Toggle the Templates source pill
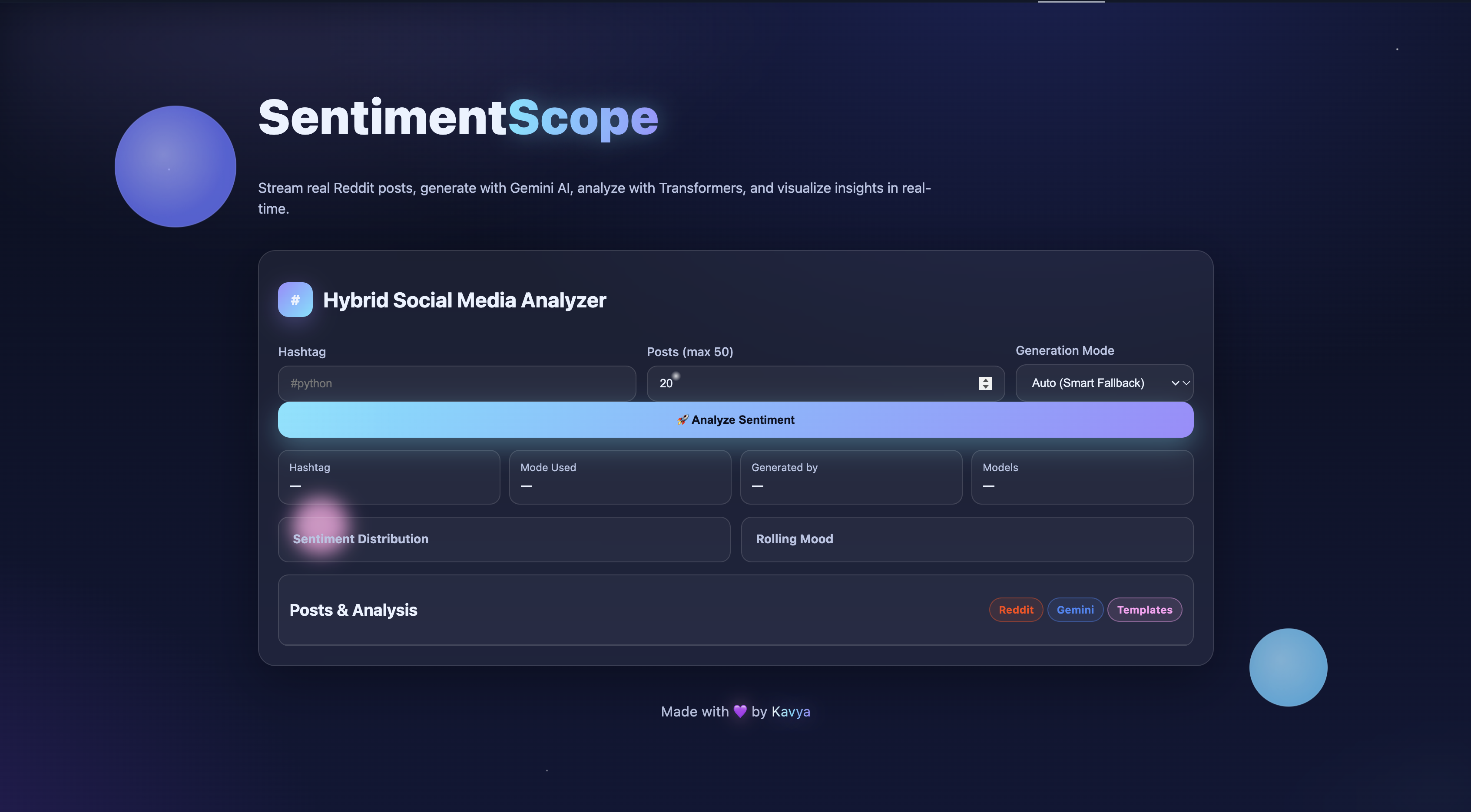 pyautogui.click(x=1144, y=609)
